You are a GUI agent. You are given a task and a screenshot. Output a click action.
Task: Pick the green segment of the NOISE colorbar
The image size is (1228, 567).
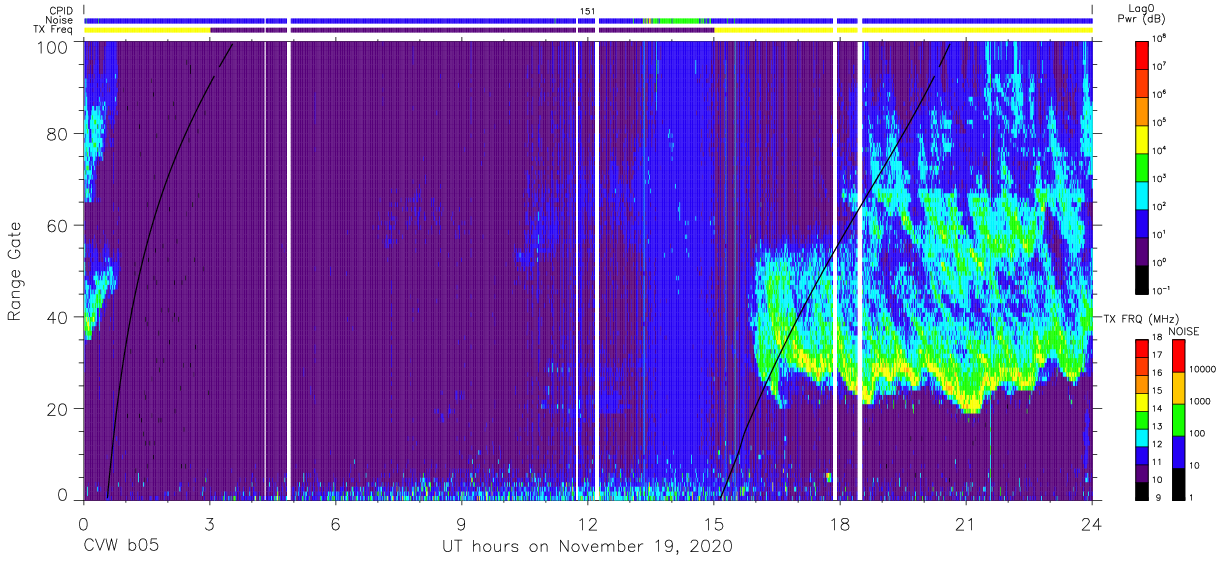pyautogui.click(x=1178, y=420)
